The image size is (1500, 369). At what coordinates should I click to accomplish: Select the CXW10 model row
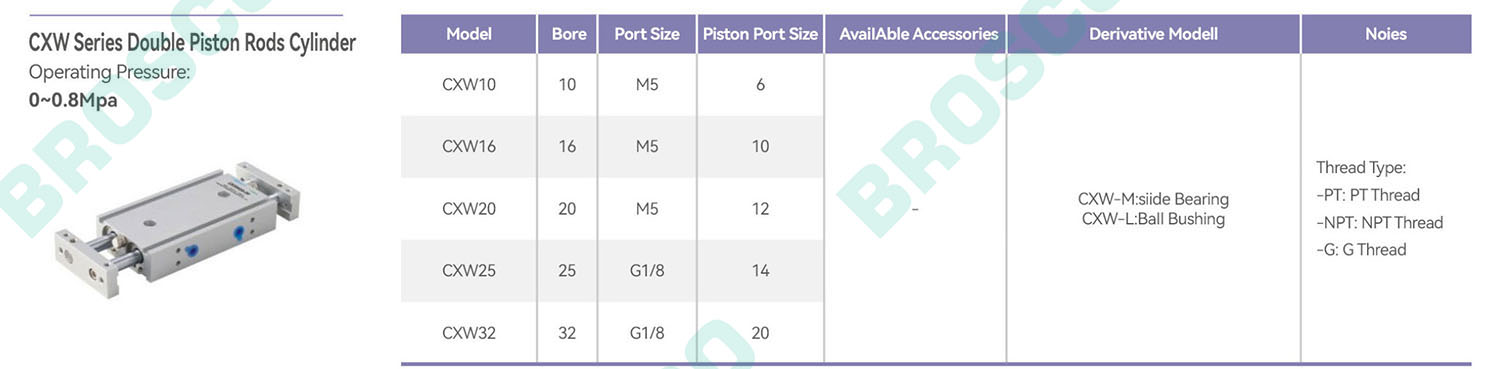pos(612,85)
